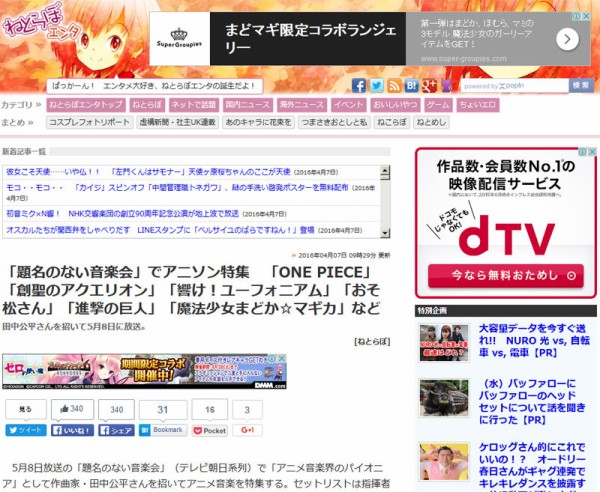Screen dimensions: 600x492
Task: Click the ケロッグ pink vest man thumbnail
Action: 444,461
